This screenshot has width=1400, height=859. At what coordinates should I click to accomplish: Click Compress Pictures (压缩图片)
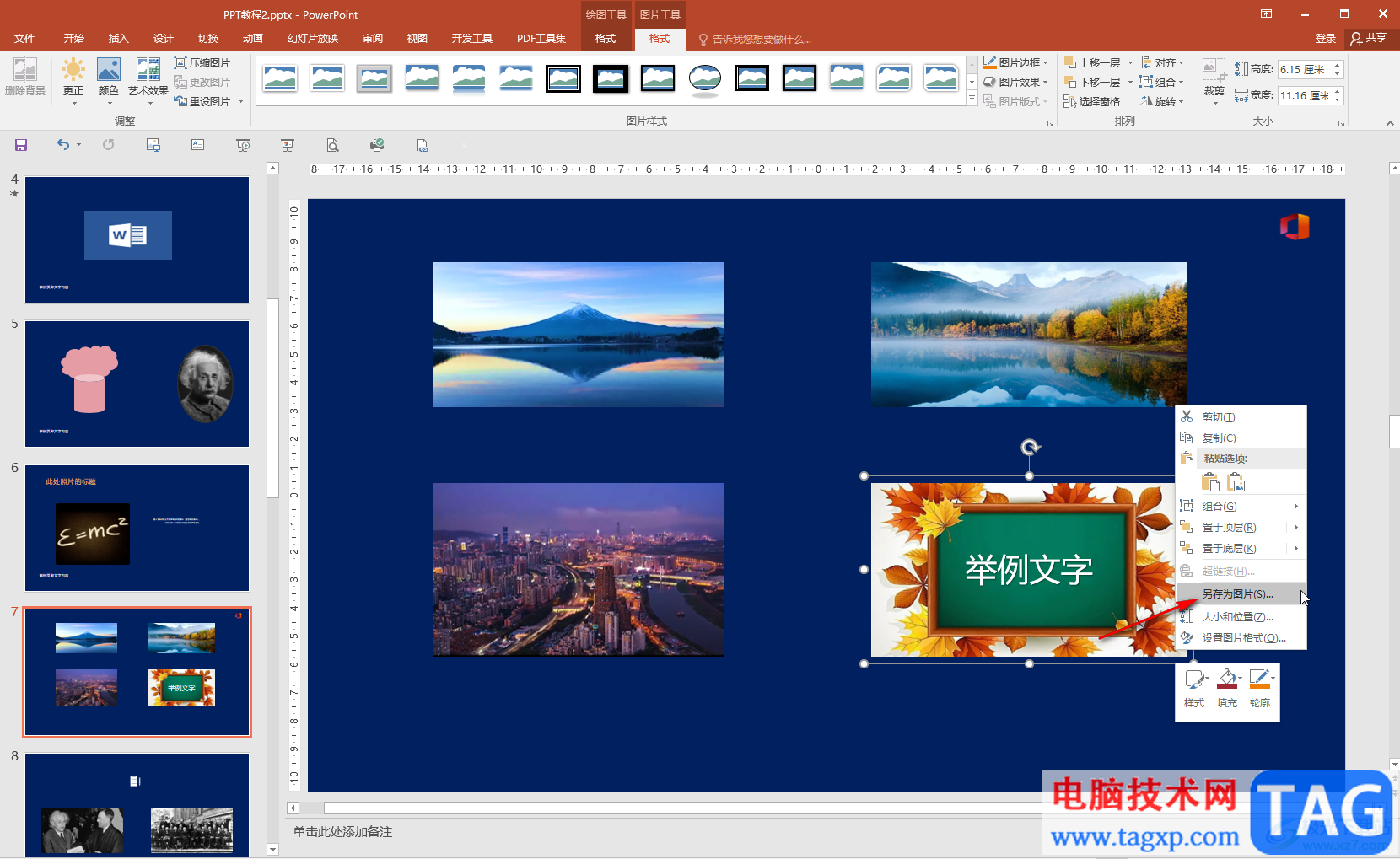point(202,63)
